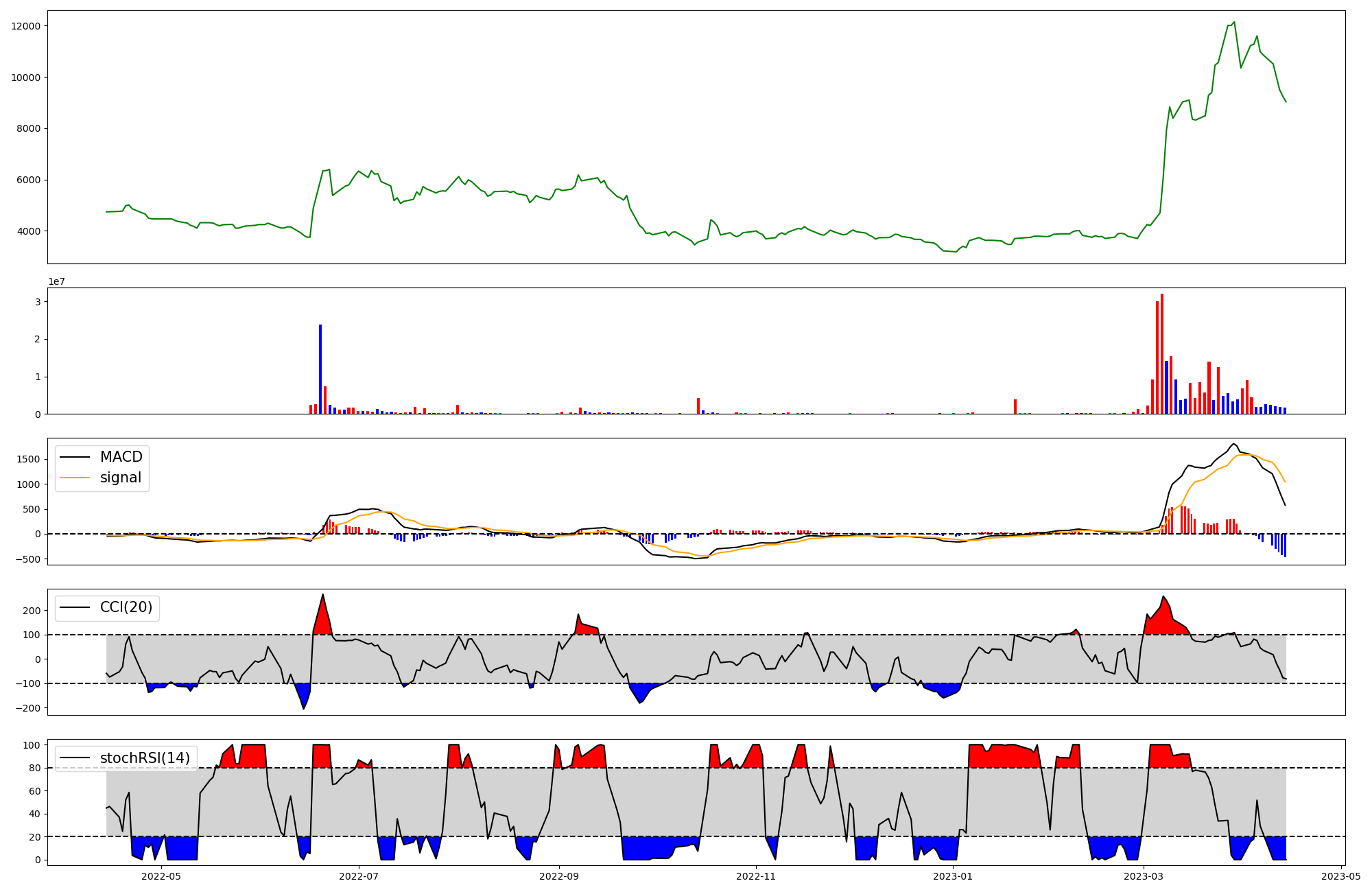Image resolution: width=1372 pixels, height=892 pixels.
Task: Click the CCI(20) legend label
Action: (x=126, y=607)
